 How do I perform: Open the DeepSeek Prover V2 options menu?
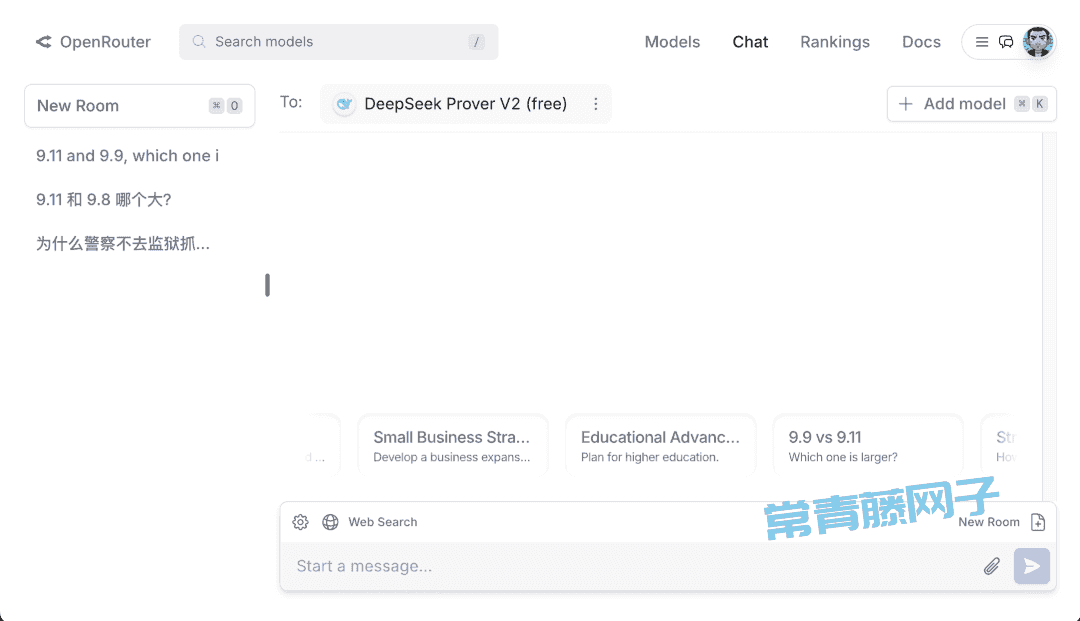click(x=596, y=104)
